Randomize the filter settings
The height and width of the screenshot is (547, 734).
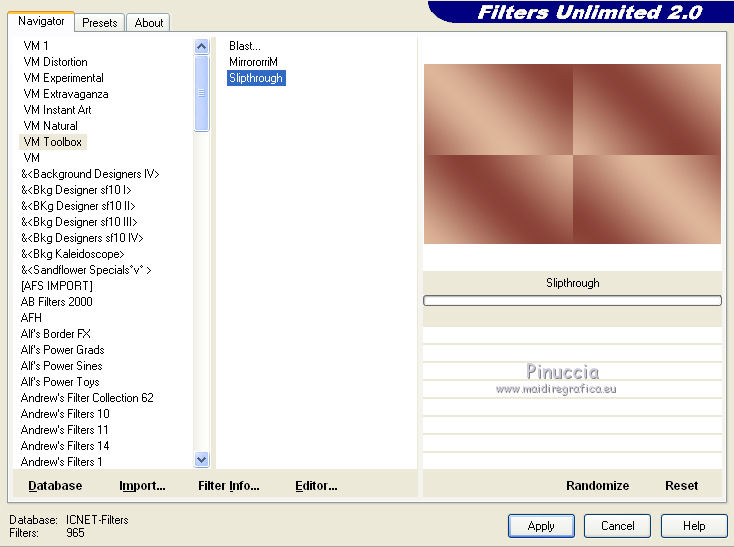[x=597, y=486]
